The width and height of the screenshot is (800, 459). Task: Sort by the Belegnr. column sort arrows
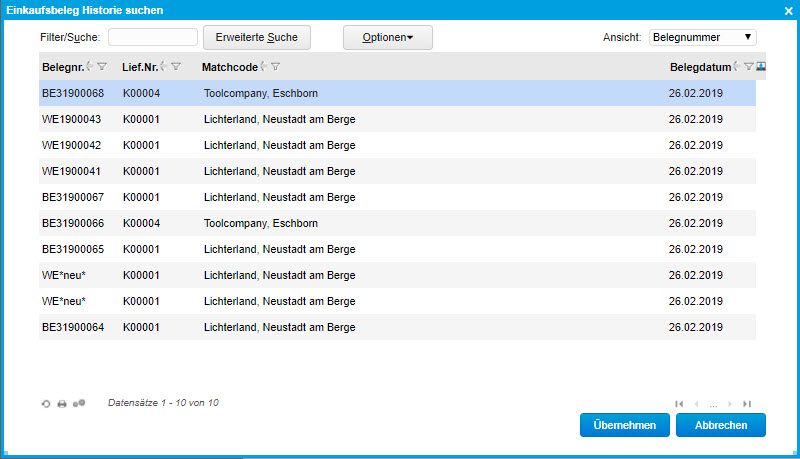pyautogui.click(x=90, y=67)
